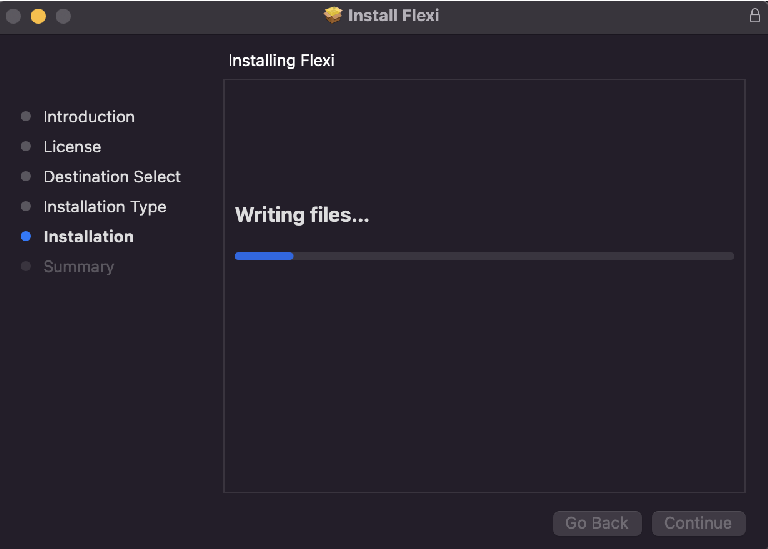Select the Introduction step in sidebar
Viewport: 768px width, 549px height.
pos(89,117)
